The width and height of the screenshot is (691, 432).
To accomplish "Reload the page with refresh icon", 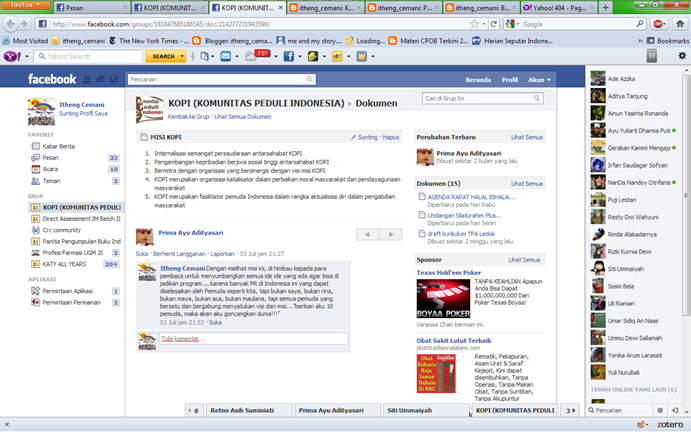I will [494, 24].
